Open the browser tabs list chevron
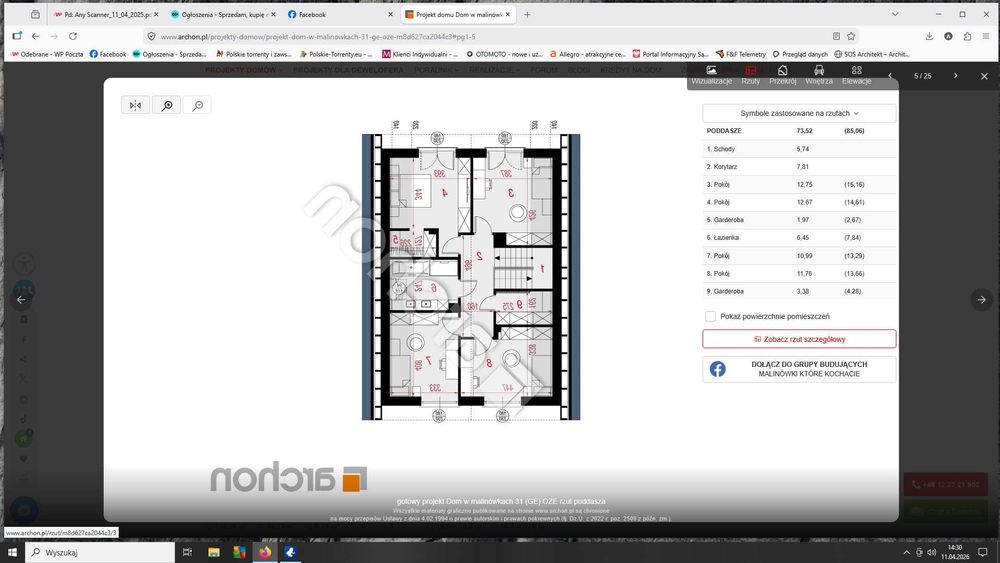 (895, 14)
